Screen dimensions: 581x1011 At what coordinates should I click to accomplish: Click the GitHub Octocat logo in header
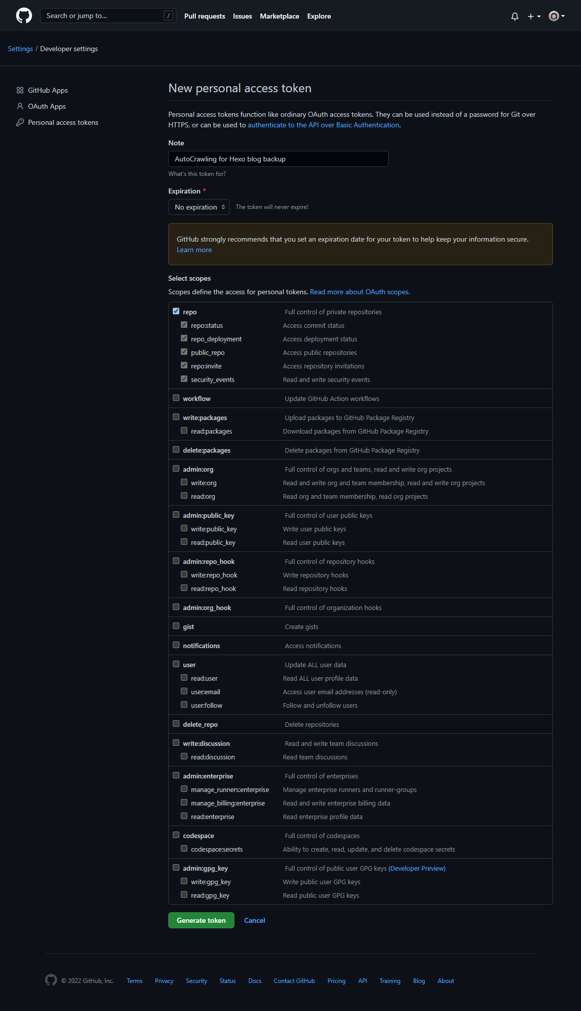(x=24, y=15)
